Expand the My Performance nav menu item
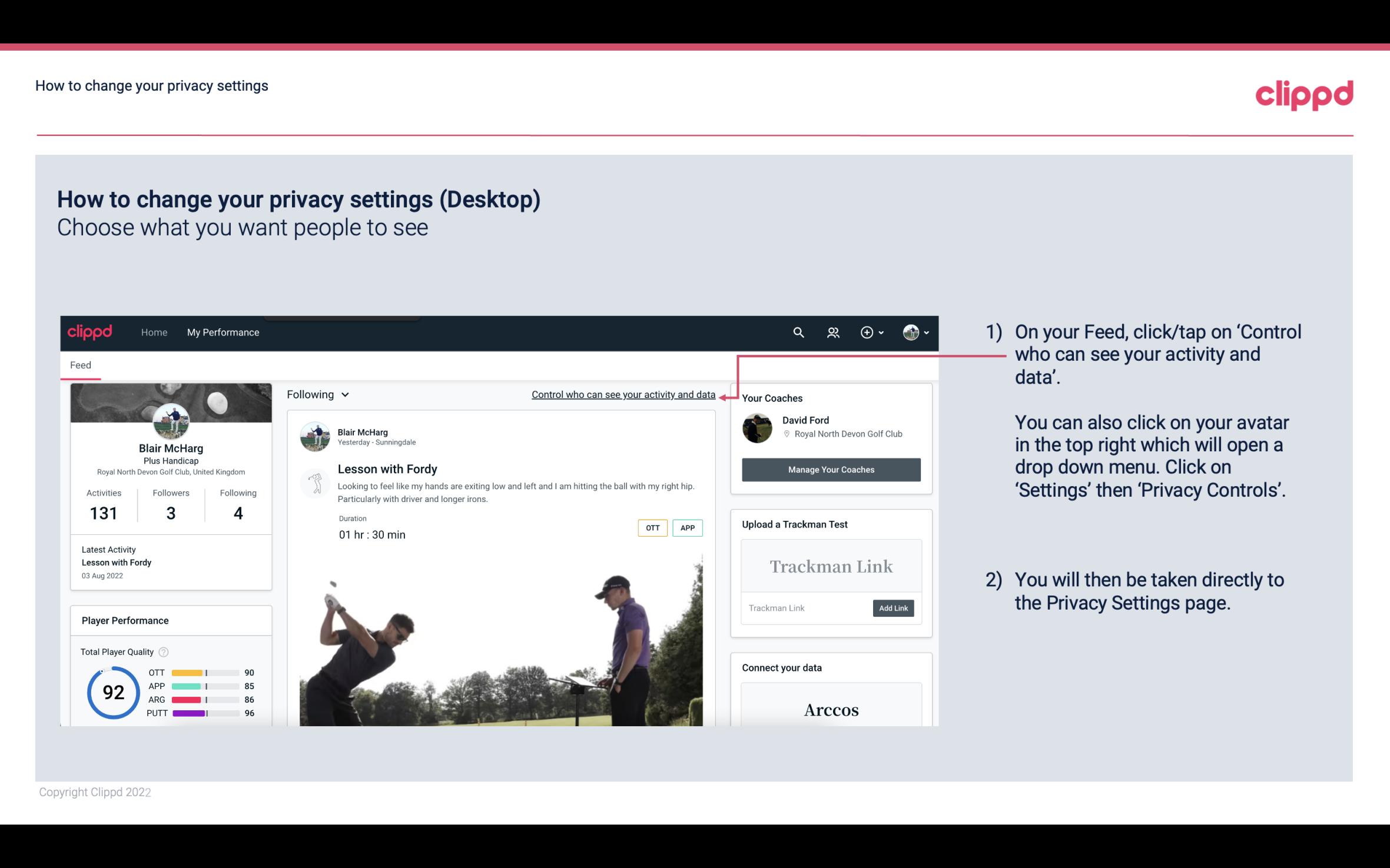The image size is (1390, 868). click(x=223, y=332)
